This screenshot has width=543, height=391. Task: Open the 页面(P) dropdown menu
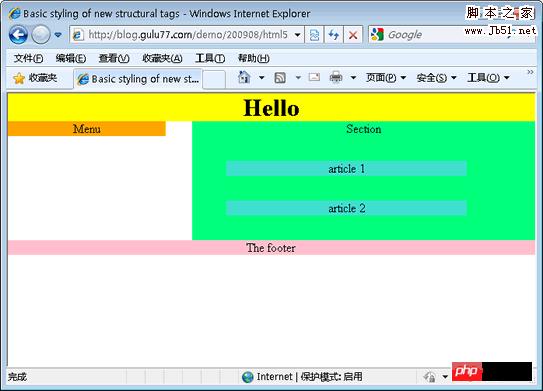(386, 78)
